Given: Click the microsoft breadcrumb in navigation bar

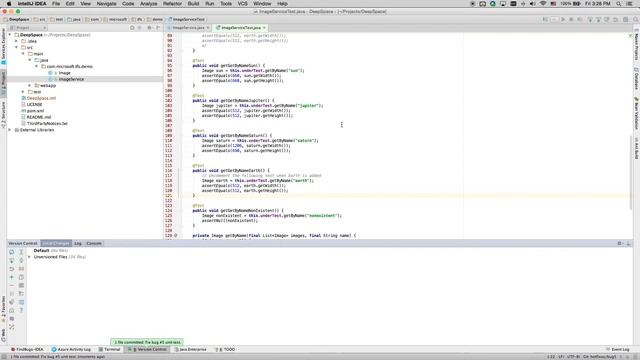Looking at the screenshot, I should click(x=116, y=19).
